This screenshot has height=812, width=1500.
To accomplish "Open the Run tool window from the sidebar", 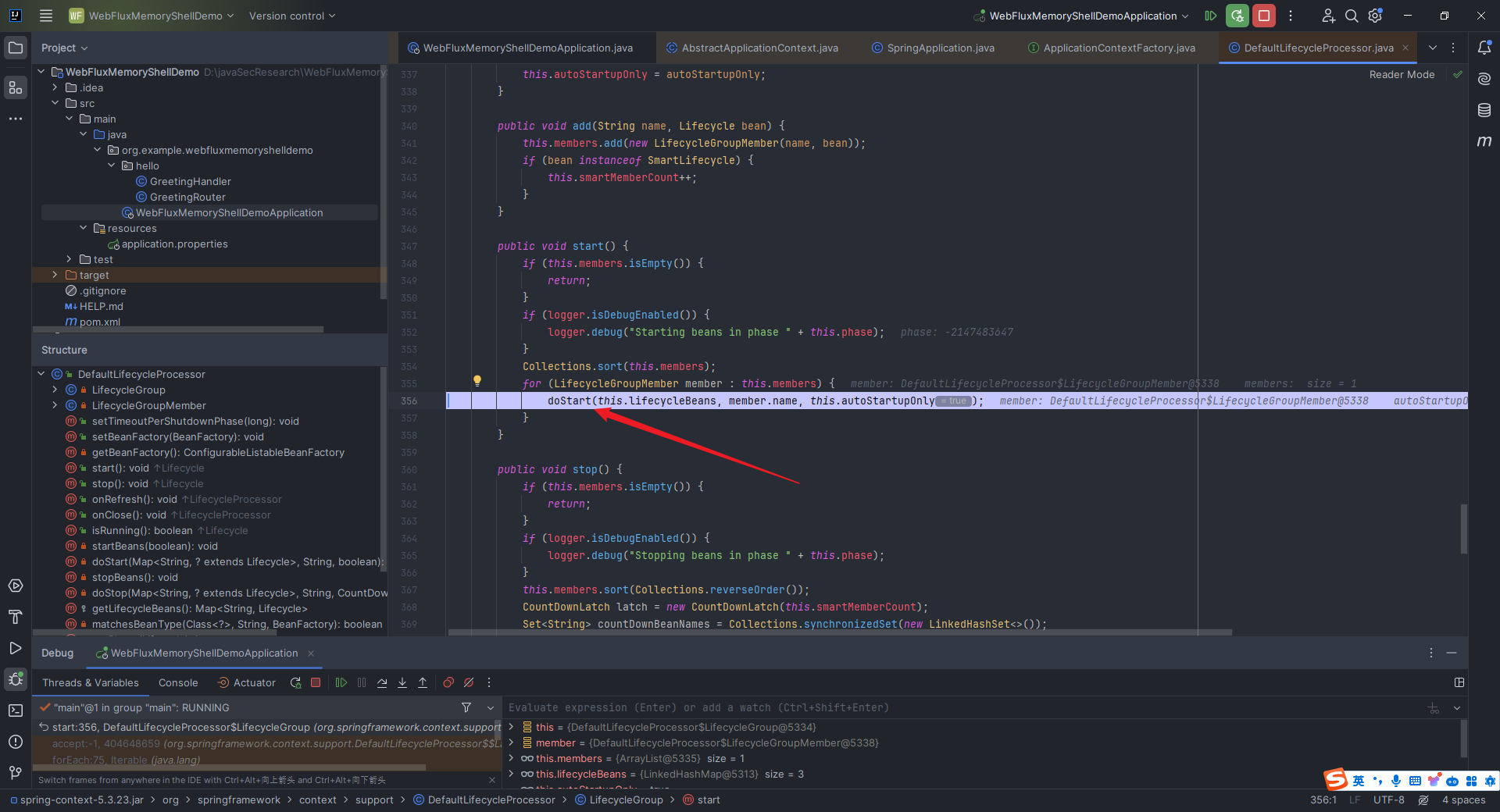I will click(x=16, y=648).
